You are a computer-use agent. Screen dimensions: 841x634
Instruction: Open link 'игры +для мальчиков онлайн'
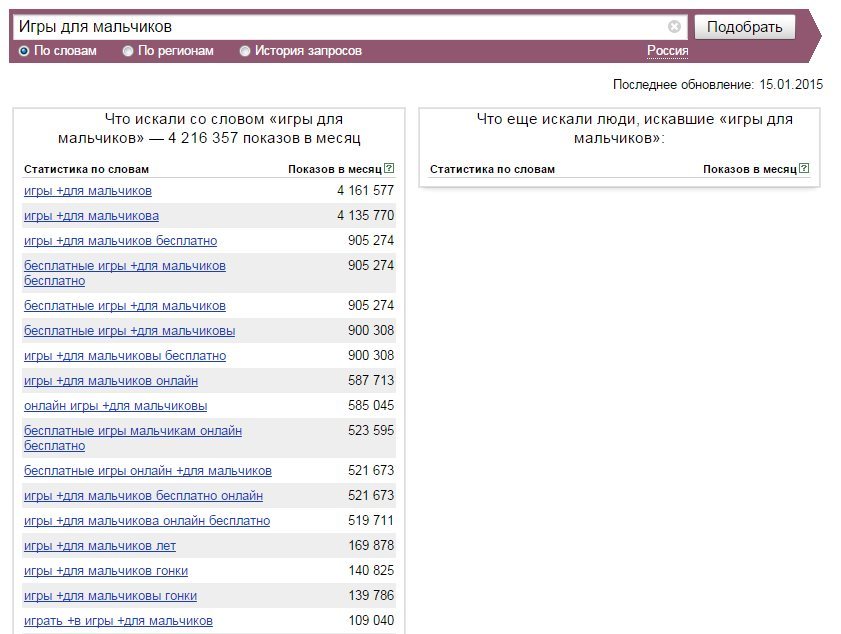point(110,381)
